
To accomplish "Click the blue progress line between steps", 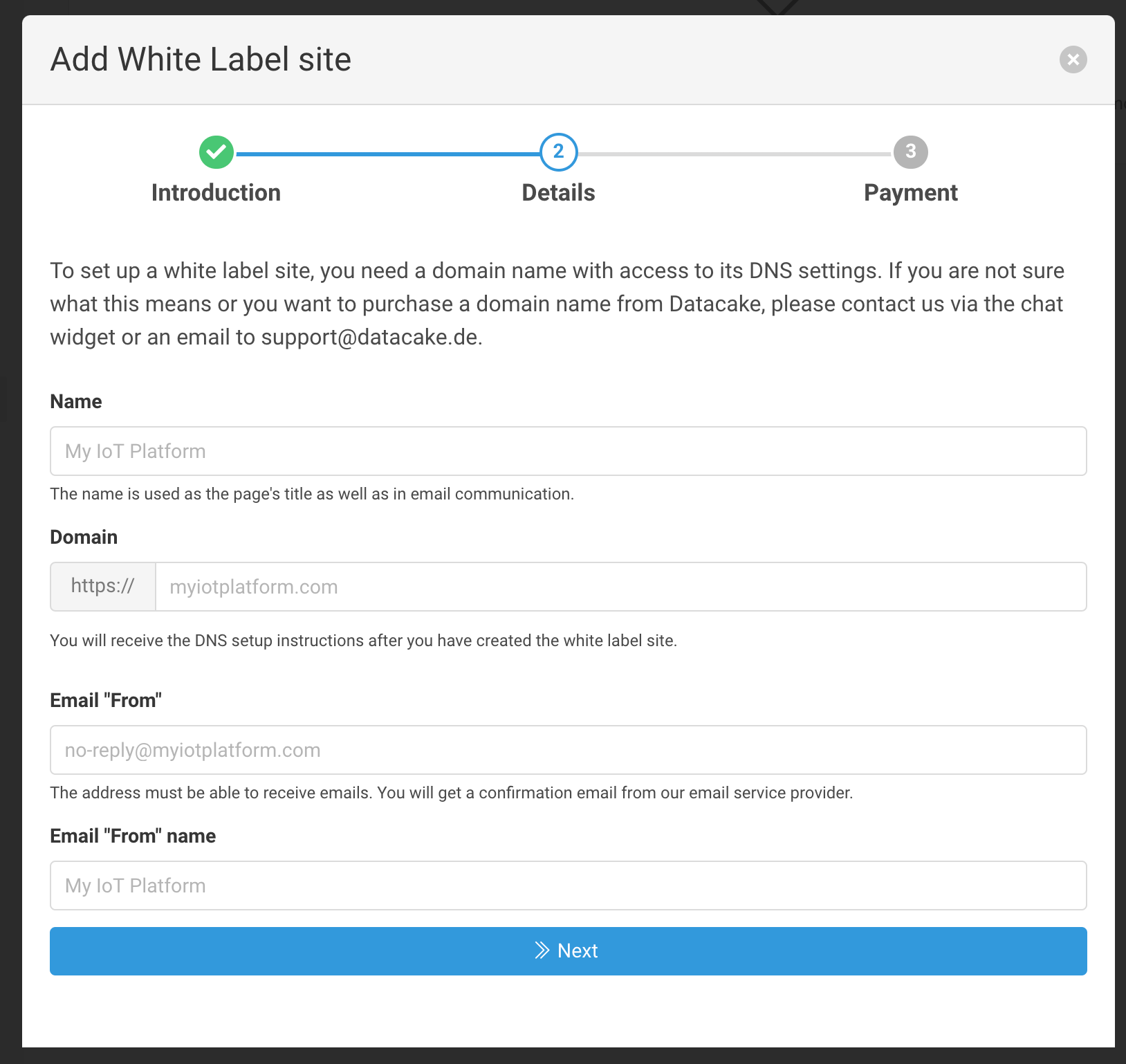I will tap(387, 154).
